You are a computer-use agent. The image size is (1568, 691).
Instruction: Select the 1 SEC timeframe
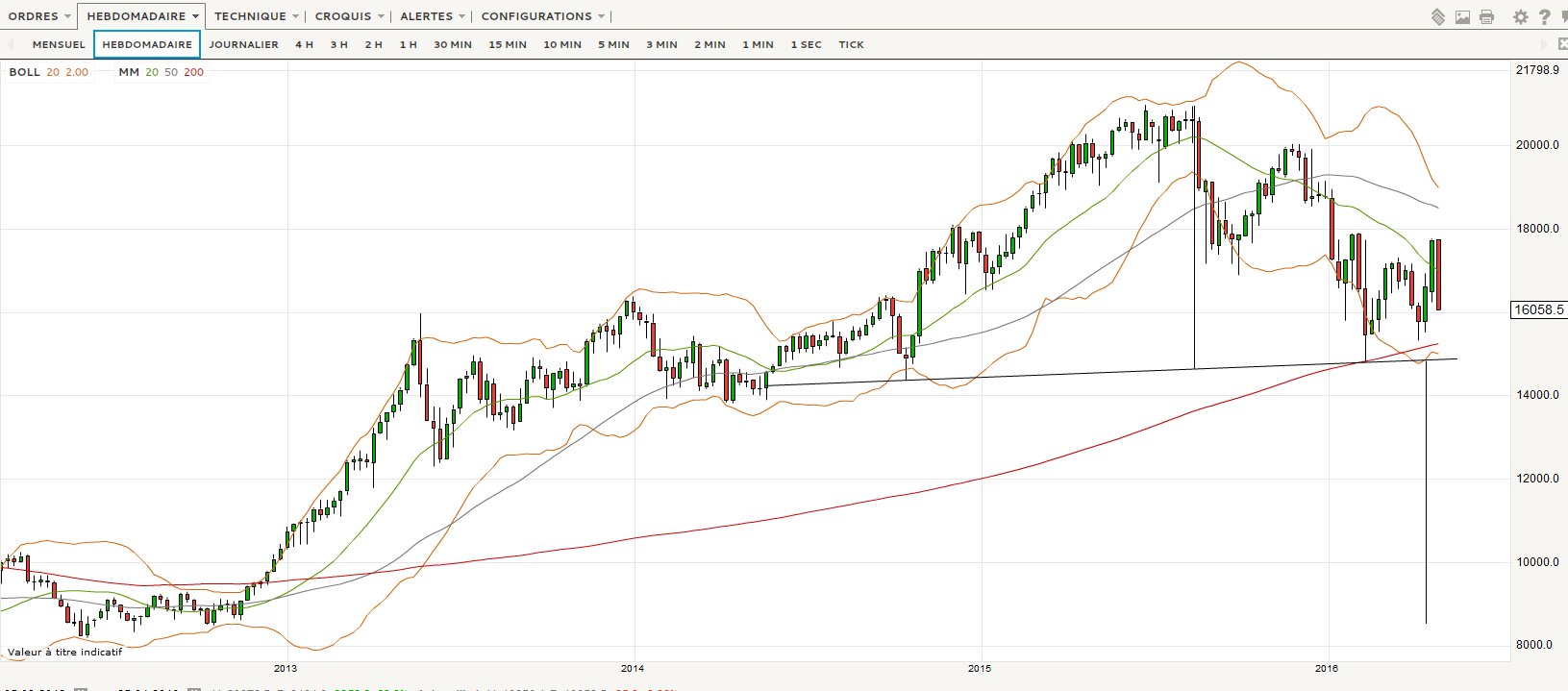806,44
